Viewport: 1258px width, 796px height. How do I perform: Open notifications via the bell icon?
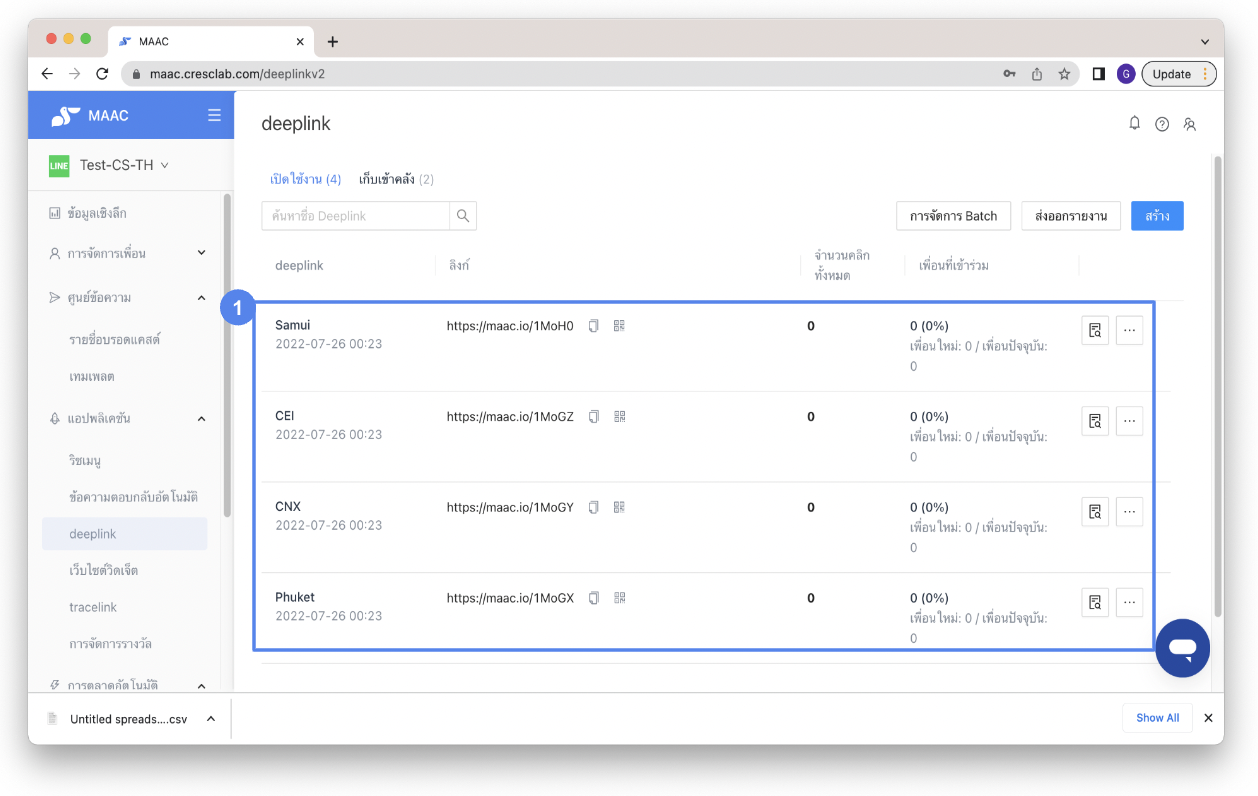click(1134, 123)
